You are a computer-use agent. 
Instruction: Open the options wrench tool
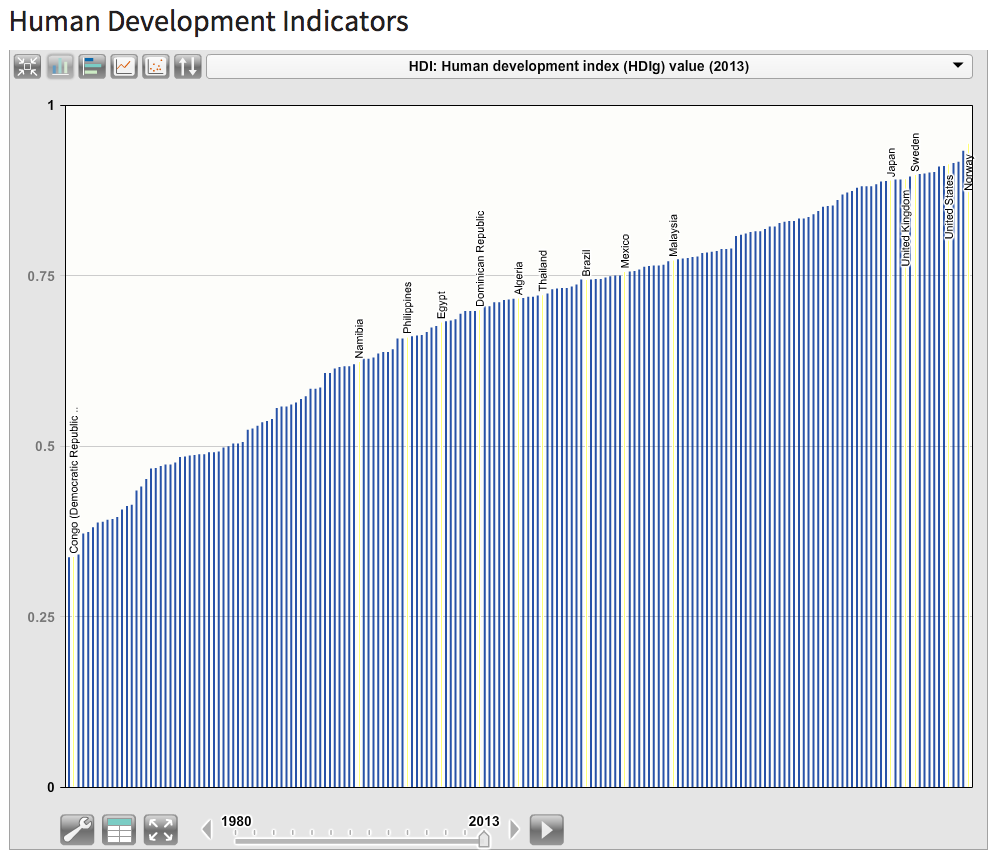(x=77, y=830)
